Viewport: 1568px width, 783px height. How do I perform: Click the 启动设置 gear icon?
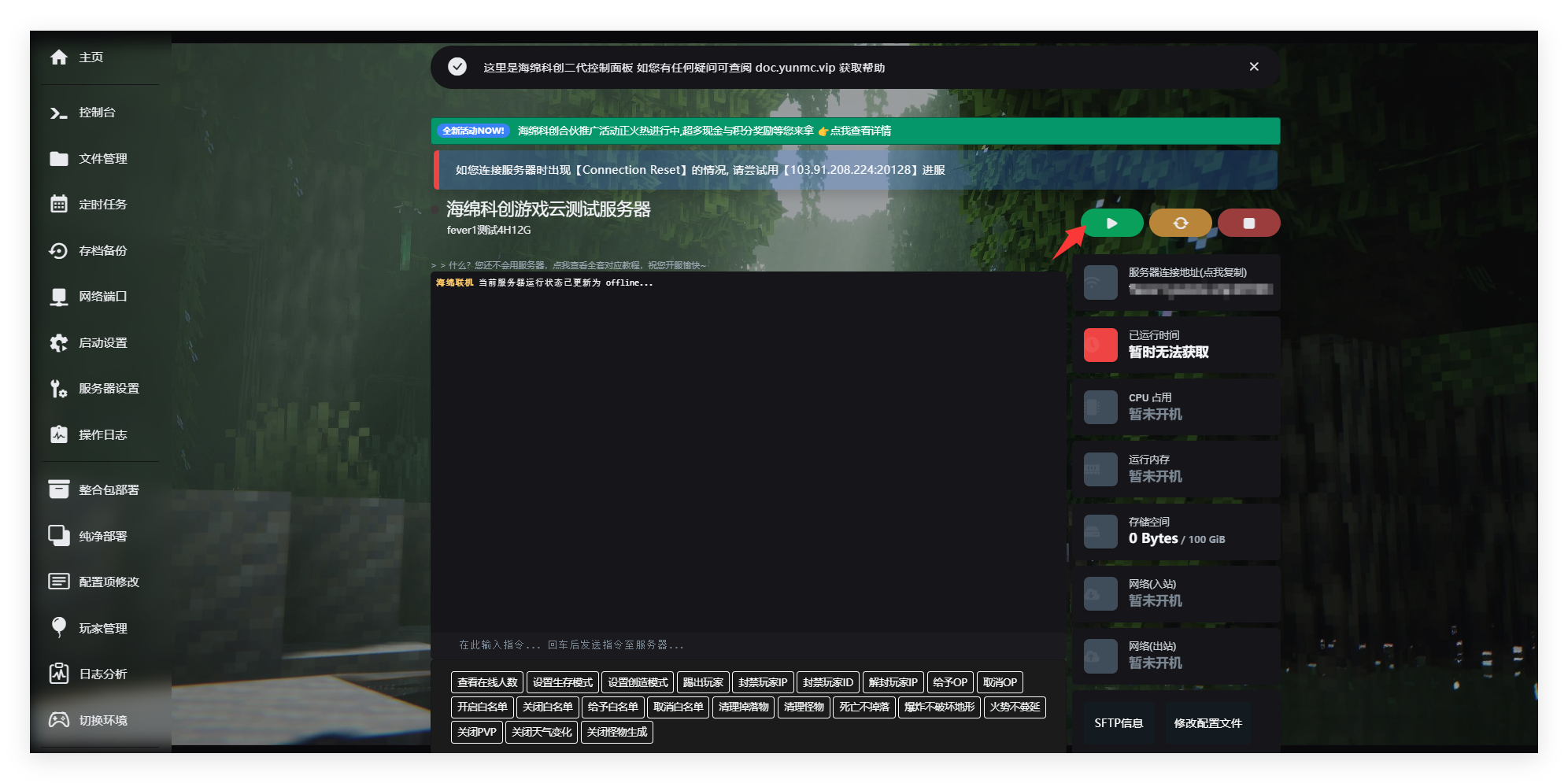tap(59, 343)
